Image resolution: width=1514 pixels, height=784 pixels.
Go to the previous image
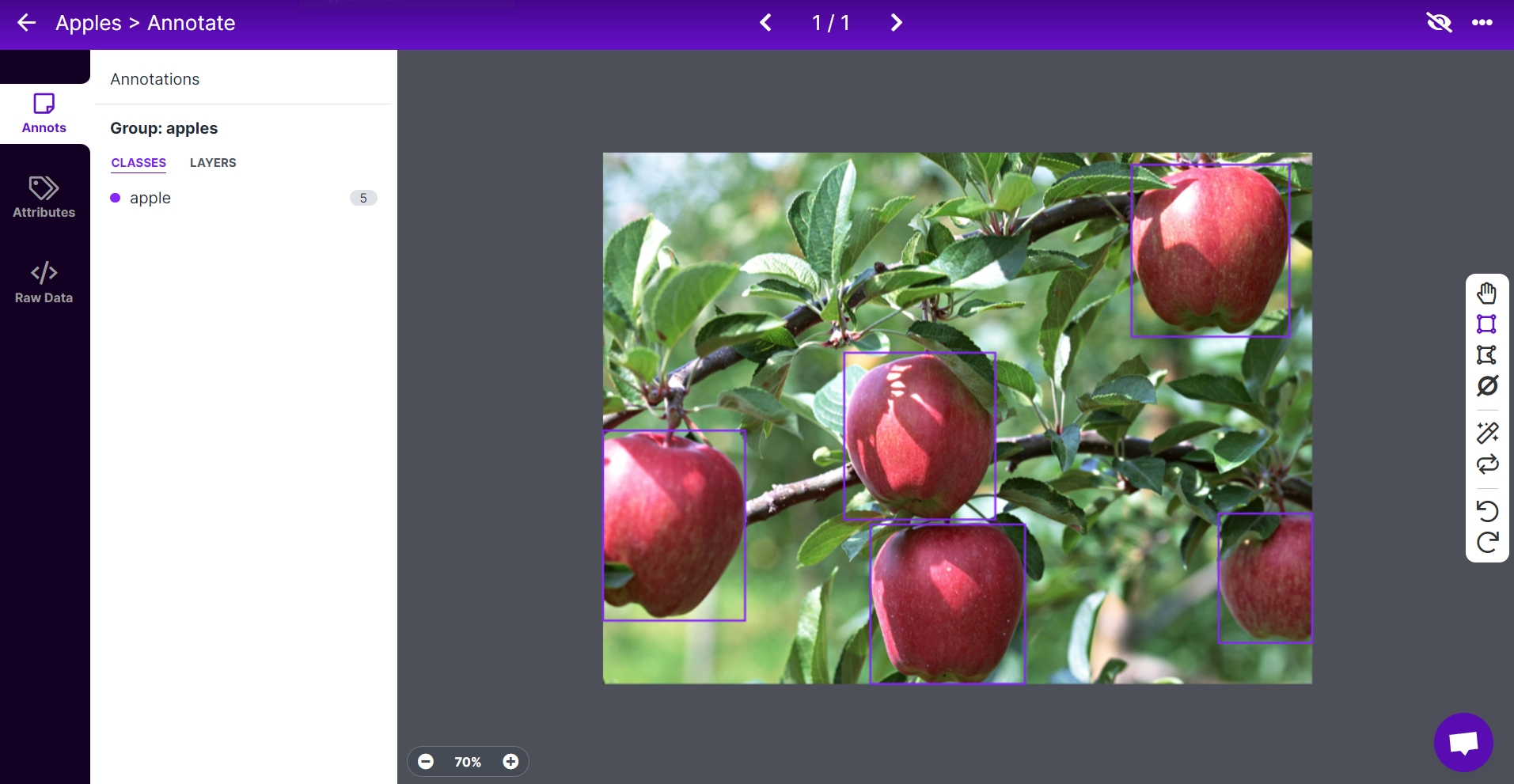click(x=765, y=23)
